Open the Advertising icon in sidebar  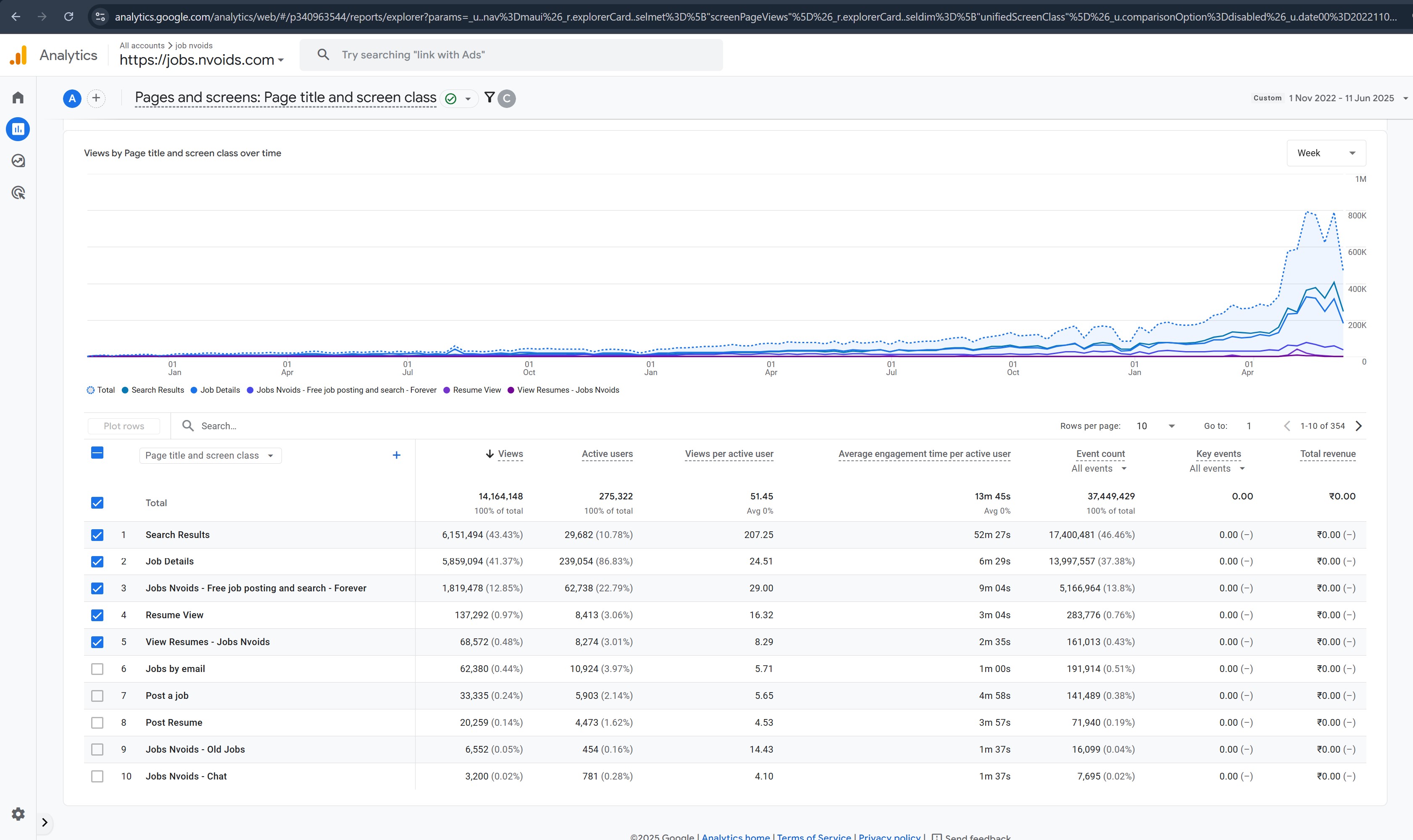(x=18, y=193)
